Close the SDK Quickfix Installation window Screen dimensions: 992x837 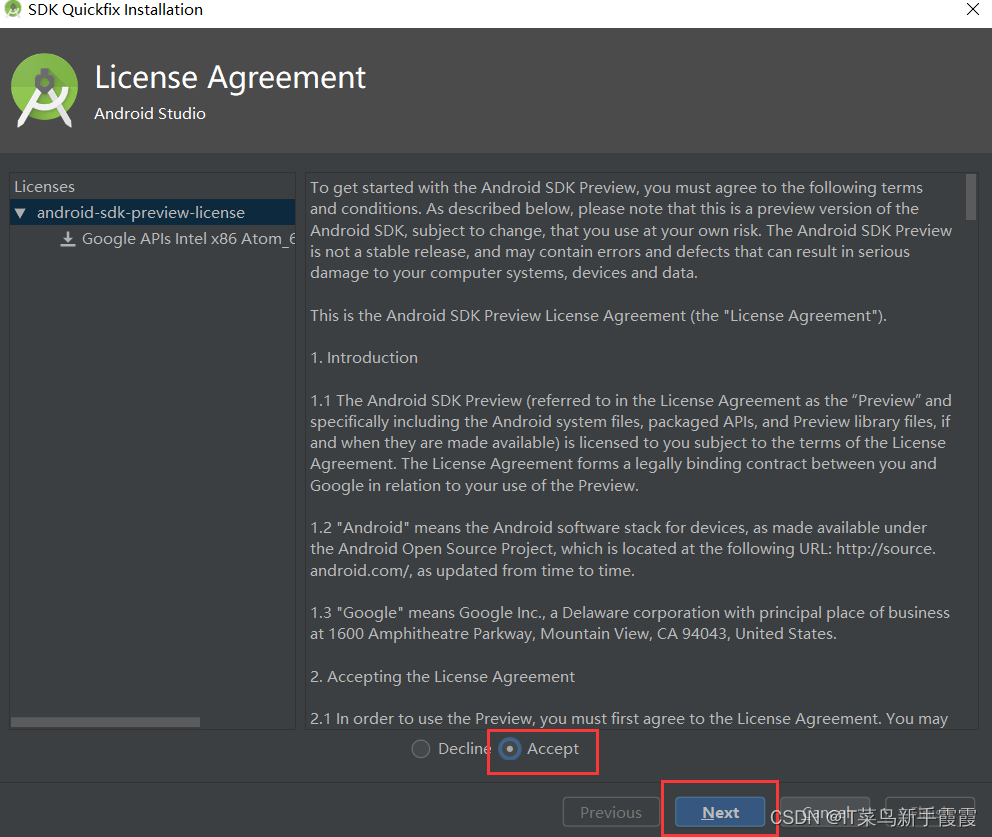tap(972, 9)
